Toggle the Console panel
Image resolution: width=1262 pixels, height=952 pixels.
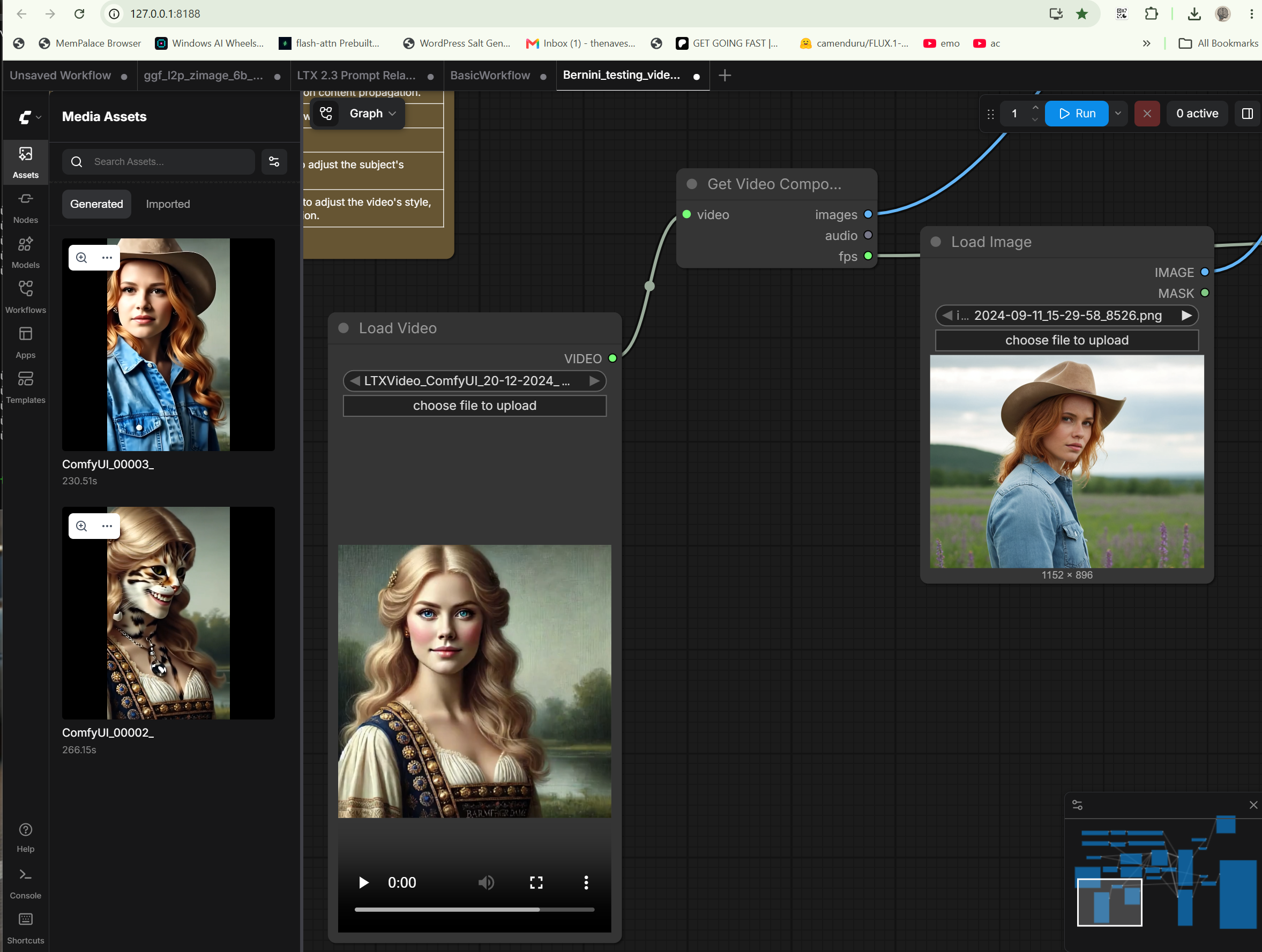[x=26, y=883]
